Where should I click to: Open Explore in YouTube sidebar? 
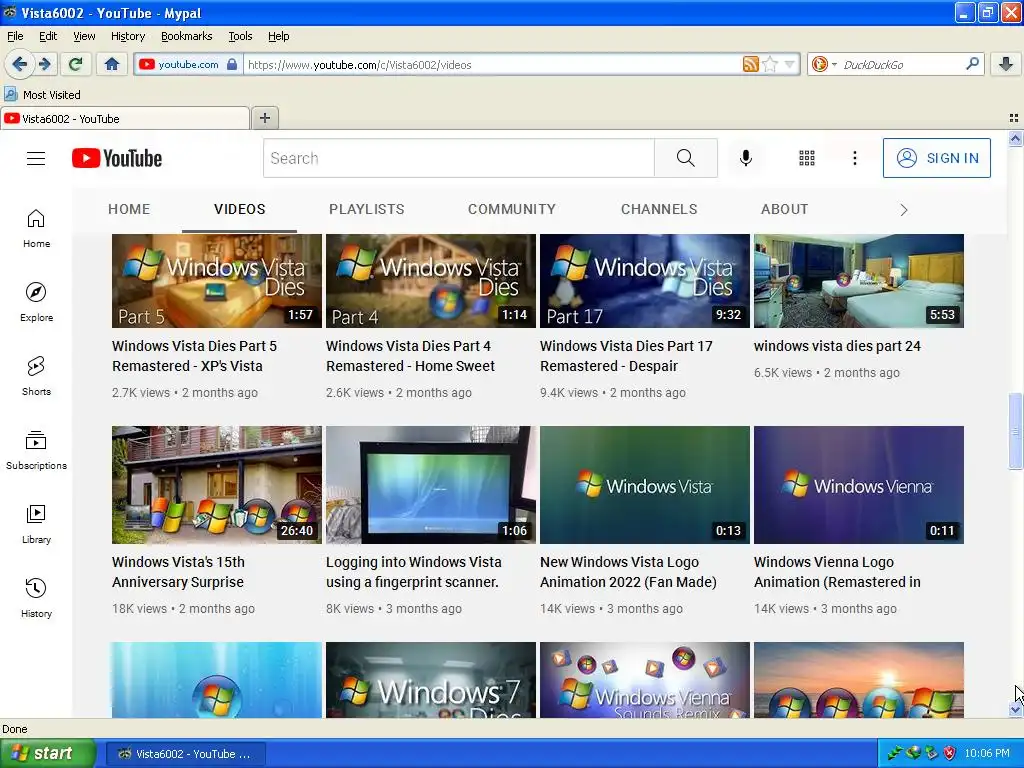pyautogui.click(x=36, y=302)
